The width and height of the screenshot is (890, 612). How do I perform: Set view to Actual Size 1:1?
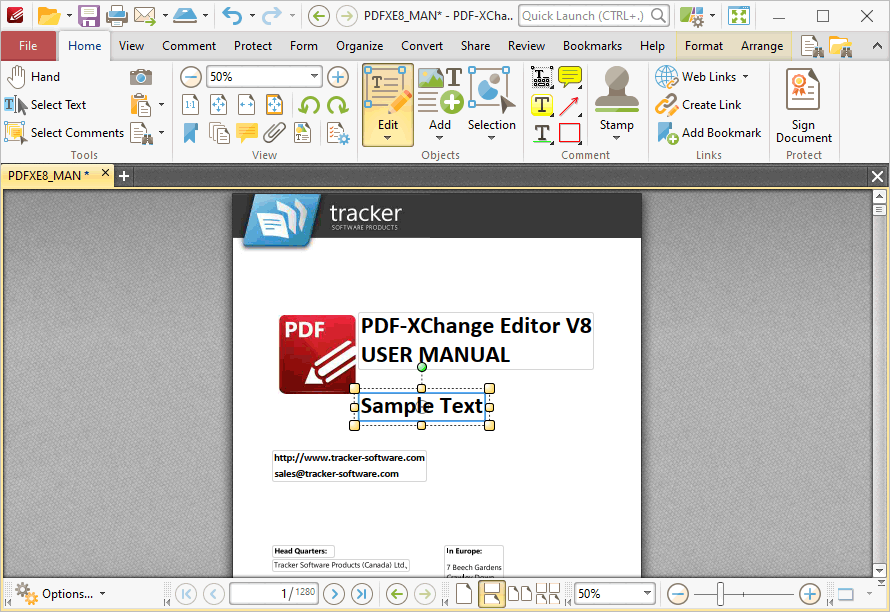point(191,105)
